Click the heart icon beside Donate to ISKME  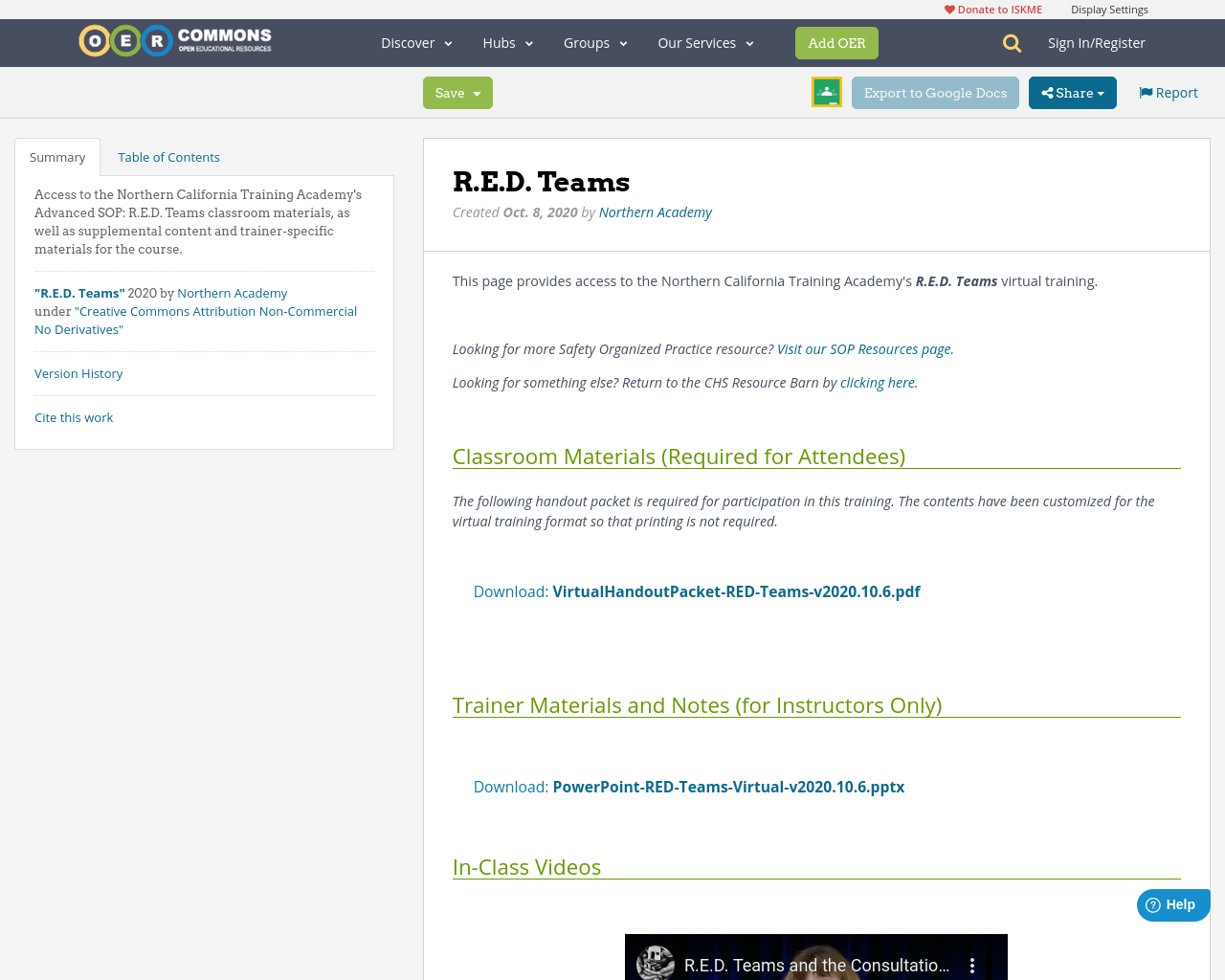(948, 8)
